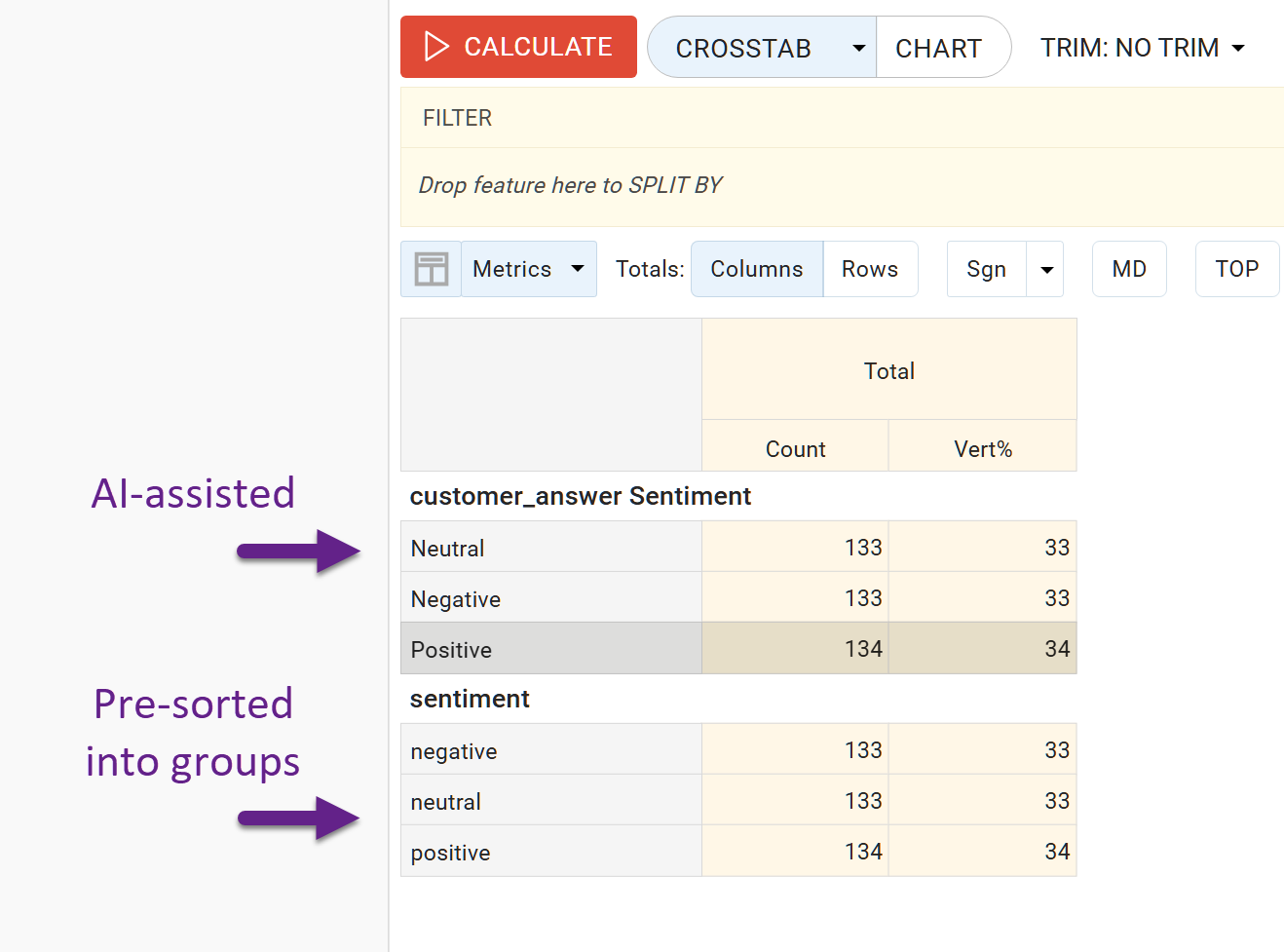This screenshot has height=952, width=1284.
Task: Click the Vert% column header
Action: 982,449
